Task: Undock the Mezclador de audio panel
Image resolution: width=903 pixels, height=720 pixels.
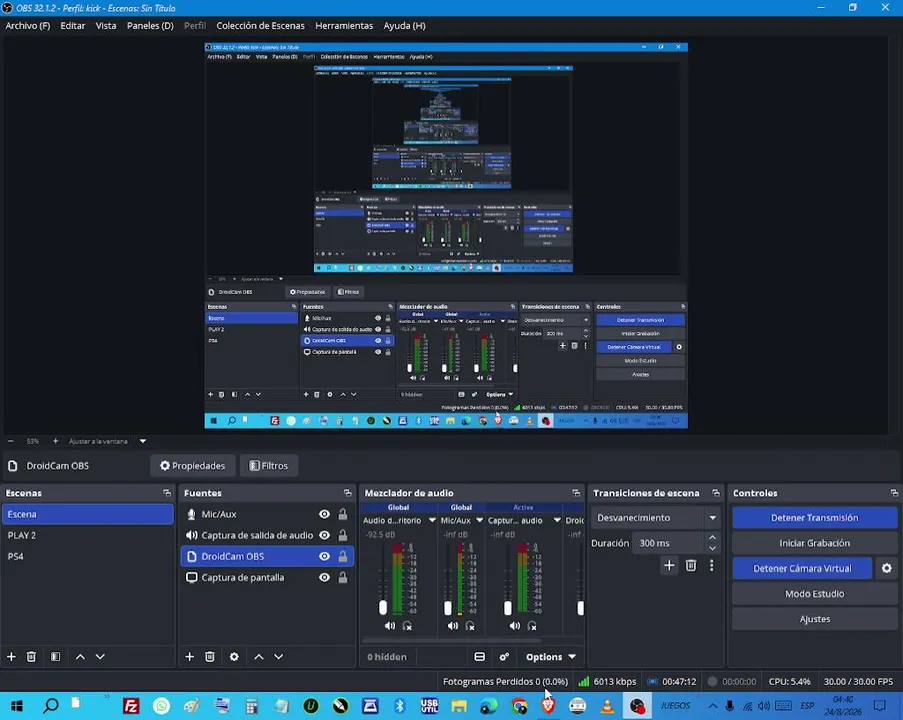Action: tap(576, 493)
